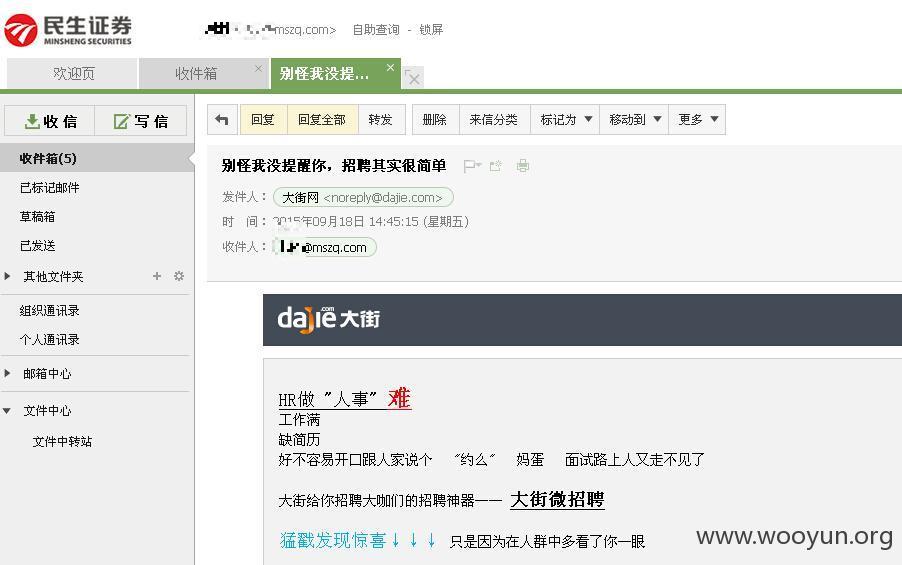Screen dimensions: 902x565
Task: Switch to the 欢迎页 tab
Action: pyautogui.click(x=72, y=74)
